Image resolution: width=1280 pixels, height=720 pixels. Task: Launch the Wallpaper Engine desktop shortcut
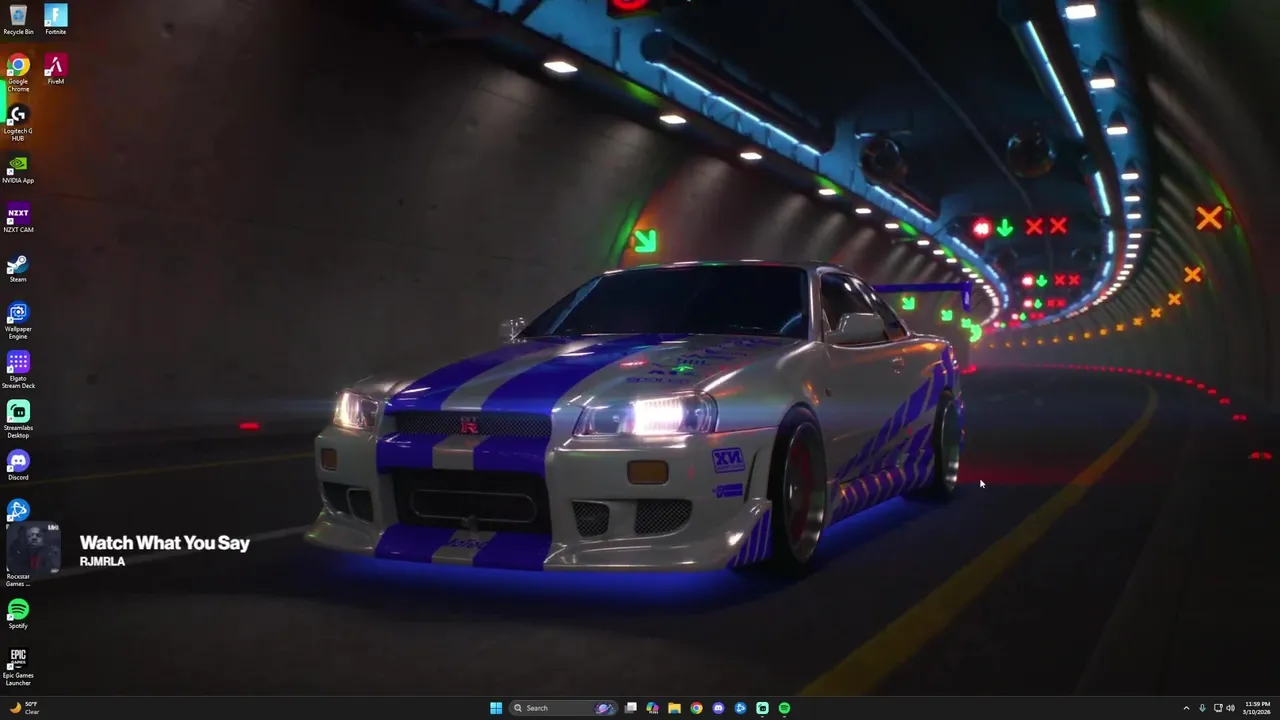18,321
